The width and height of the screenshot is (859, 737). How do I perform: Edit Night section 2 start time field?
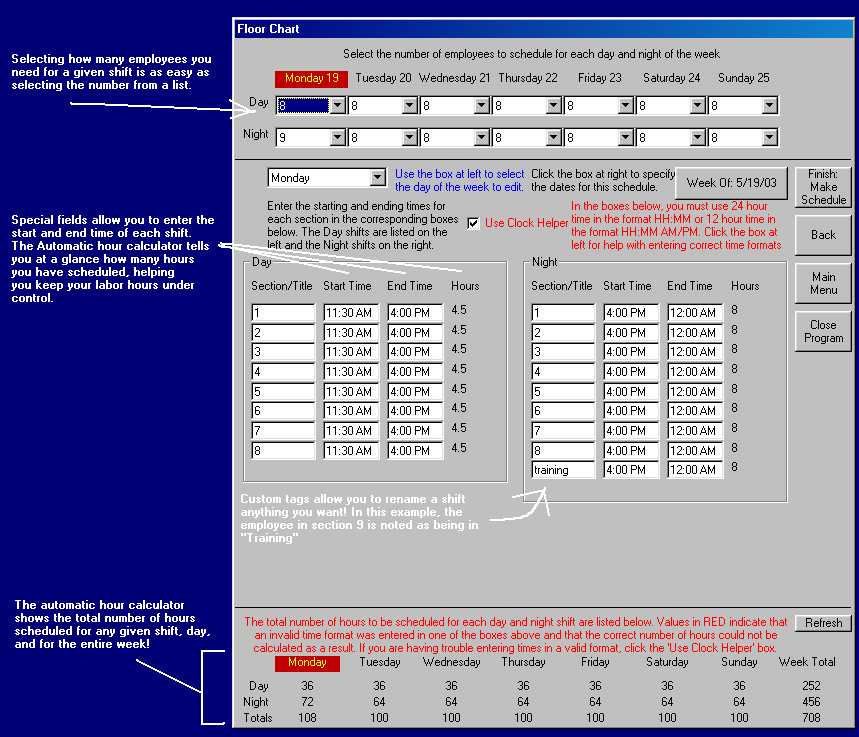pos(631,332)
